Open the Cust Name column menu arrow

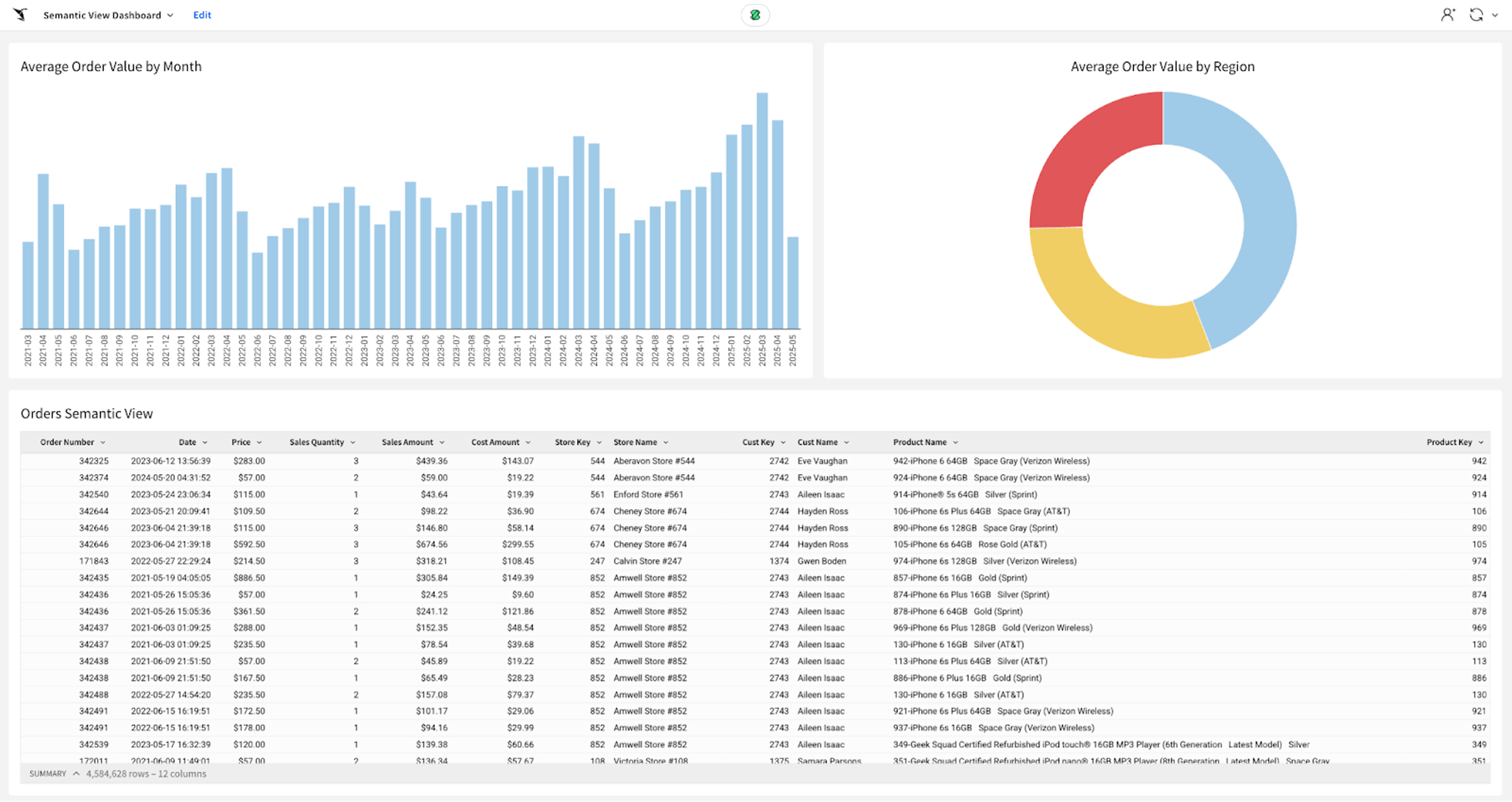(847, 442)
